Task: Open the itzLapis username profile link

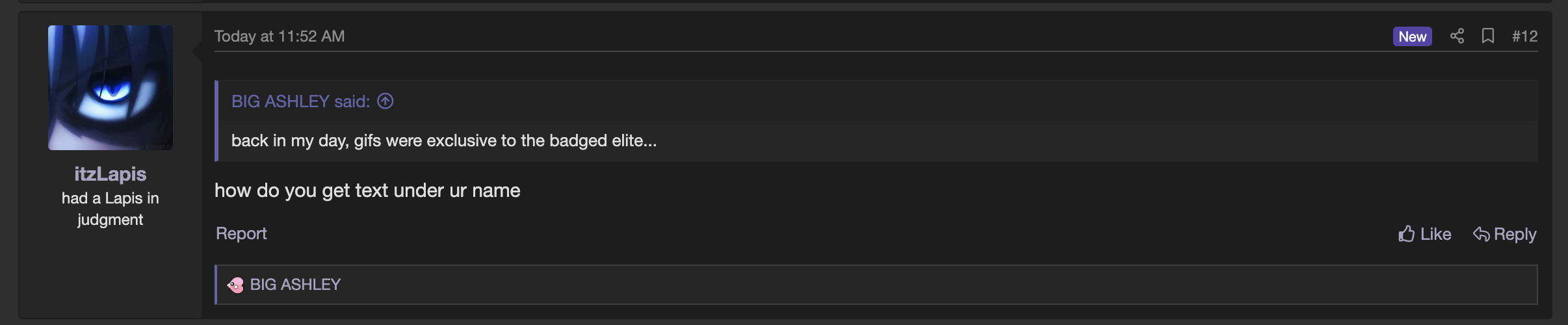Action: 111,174
